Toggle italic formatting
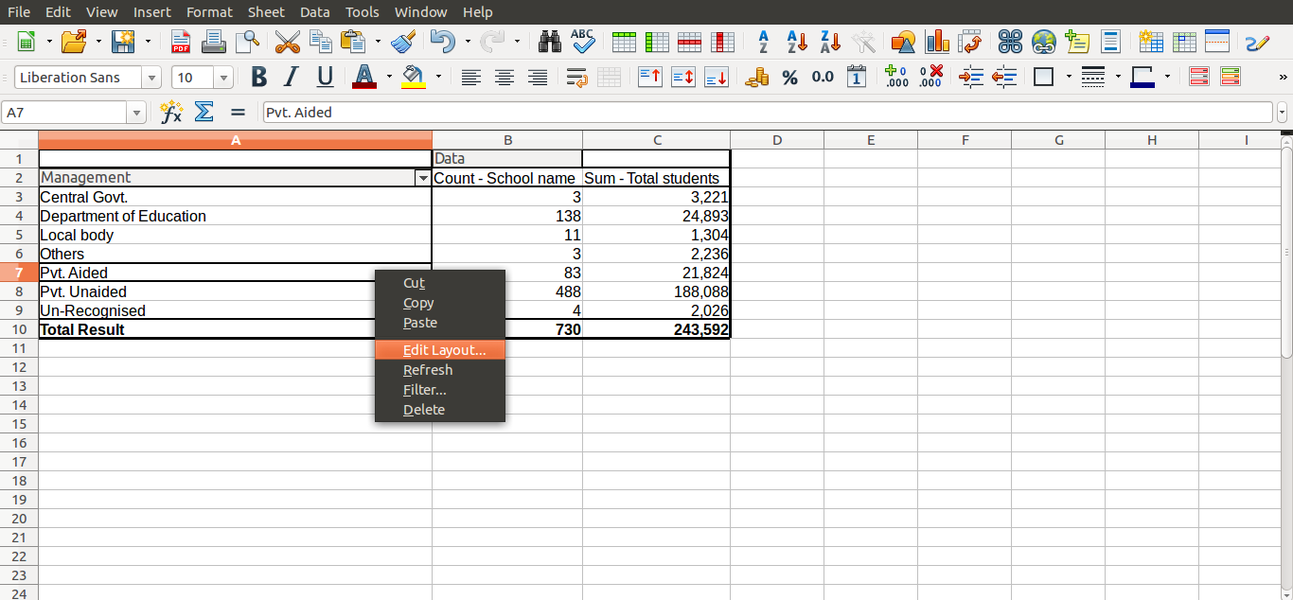The width and height of the screenshot is (1293, 600). tap(290, 76)
